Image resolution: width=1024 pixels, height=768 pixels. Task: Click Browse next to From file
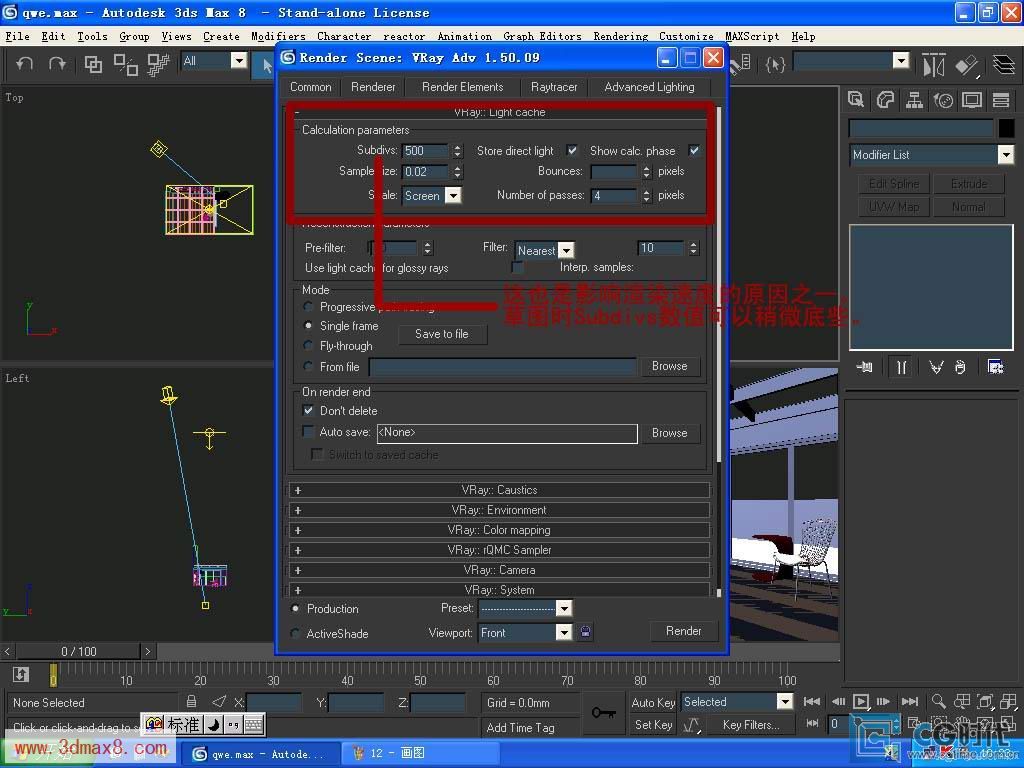click(x=669, y=366)
